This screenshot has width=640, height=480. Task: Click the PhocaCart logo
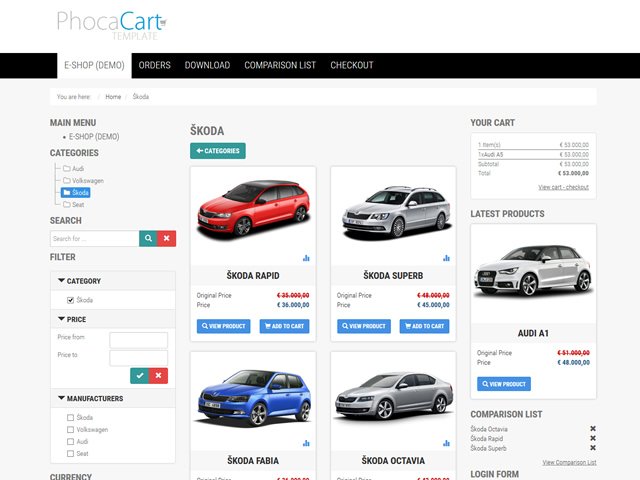coord(111,25)
